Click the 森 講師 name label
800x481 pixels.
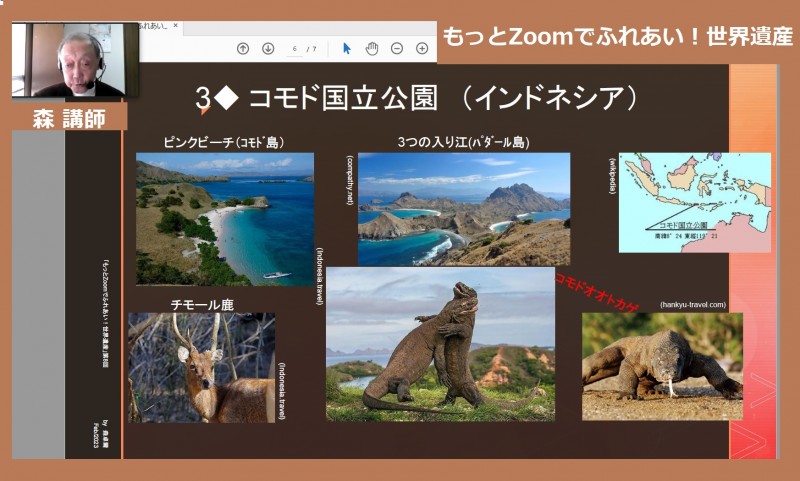coord(69,119)
